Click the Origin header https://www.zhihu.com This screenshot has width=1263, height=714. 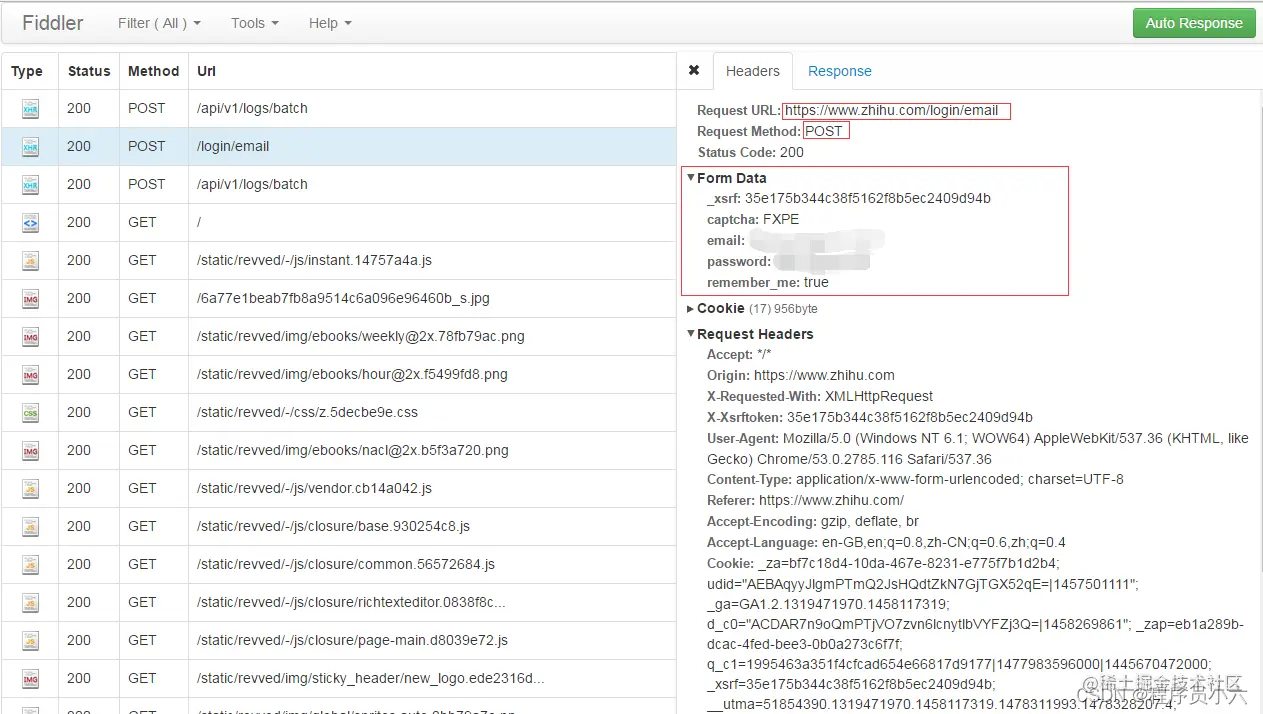click(801, 376)
